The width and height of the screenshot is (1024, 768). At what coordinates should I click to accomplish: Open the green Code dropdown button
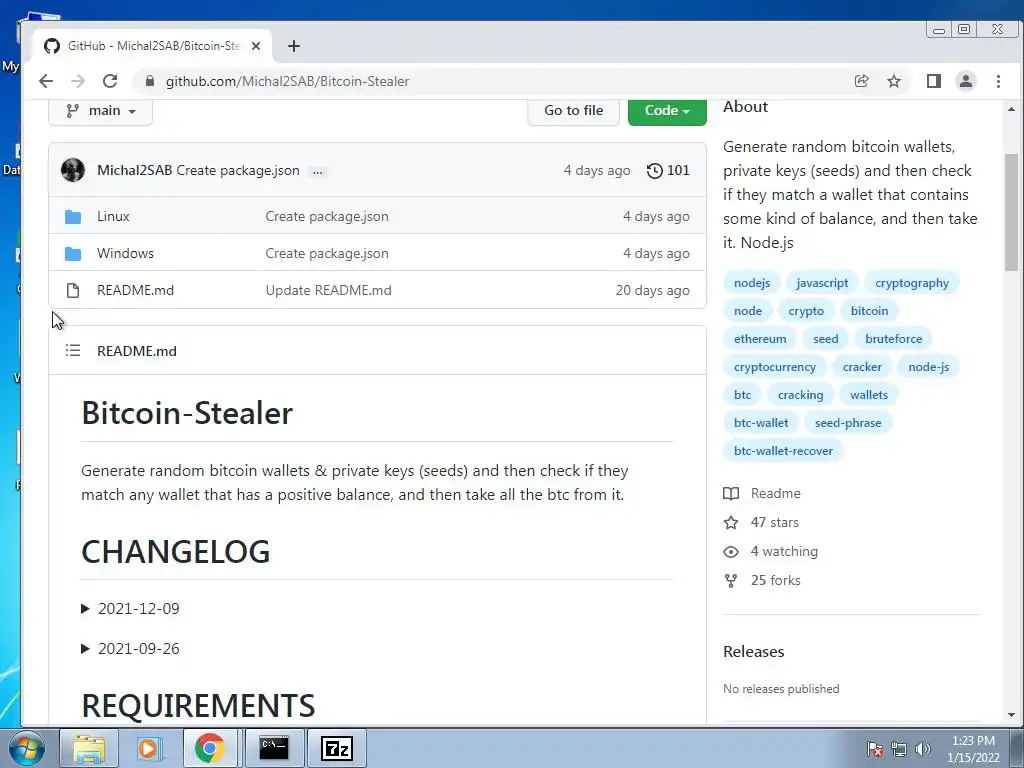[667, 110]
